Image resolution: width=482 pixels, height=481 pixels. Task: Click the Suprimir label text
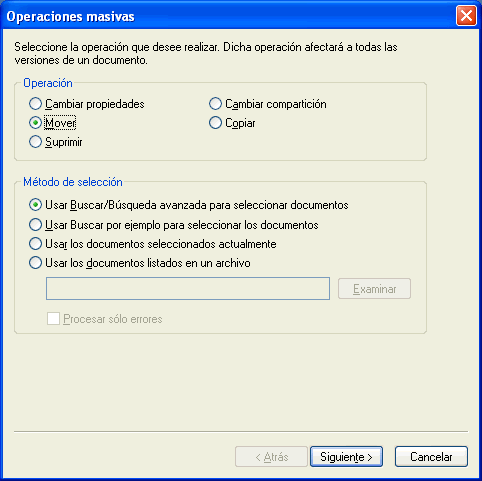click(x=64, y=142)
